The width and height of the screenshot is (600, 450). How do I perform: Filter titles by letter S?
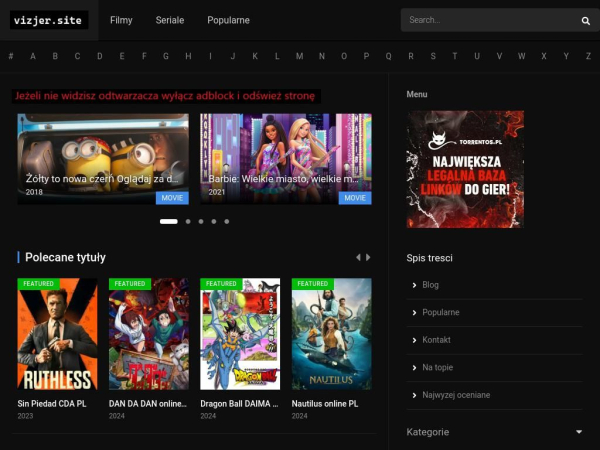click(x=433, y=56)
